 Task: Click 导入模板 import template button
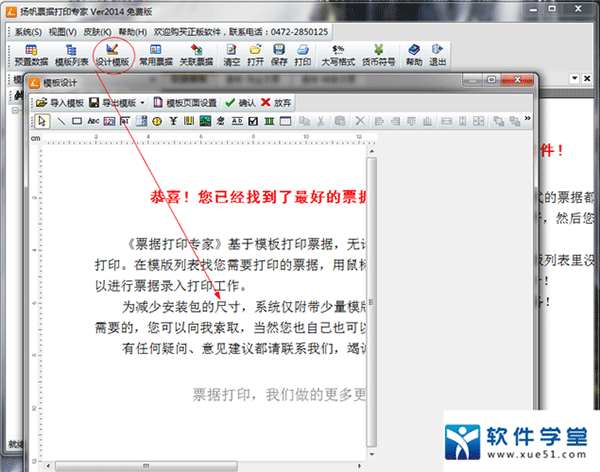[60, 103]
